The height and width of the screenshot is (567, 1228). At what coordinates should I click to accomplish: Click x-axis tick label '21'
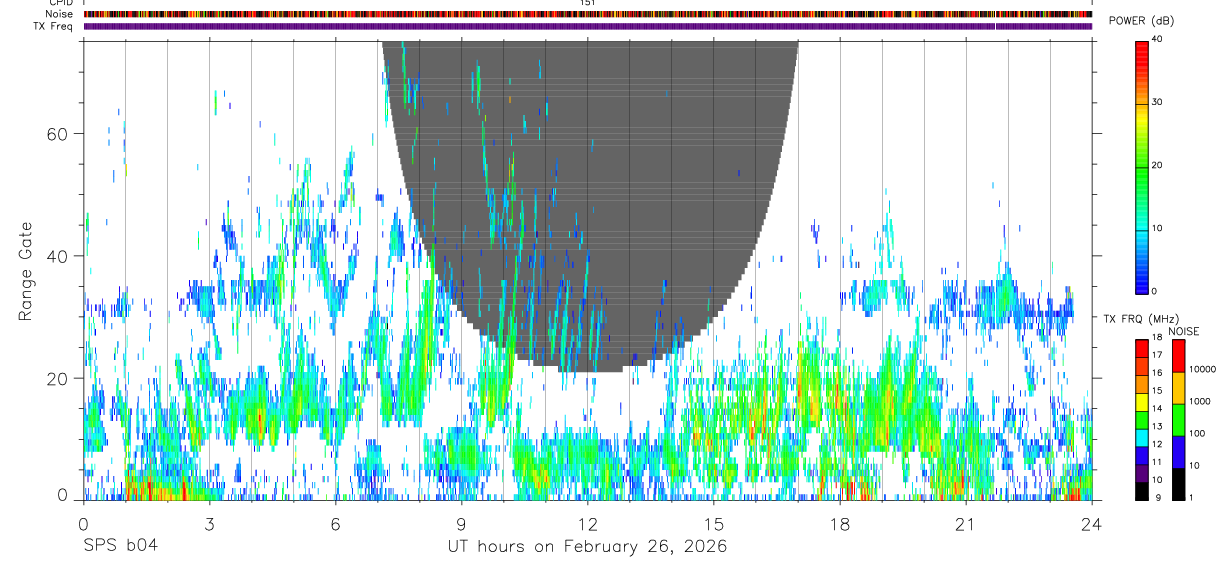[965, 524]
